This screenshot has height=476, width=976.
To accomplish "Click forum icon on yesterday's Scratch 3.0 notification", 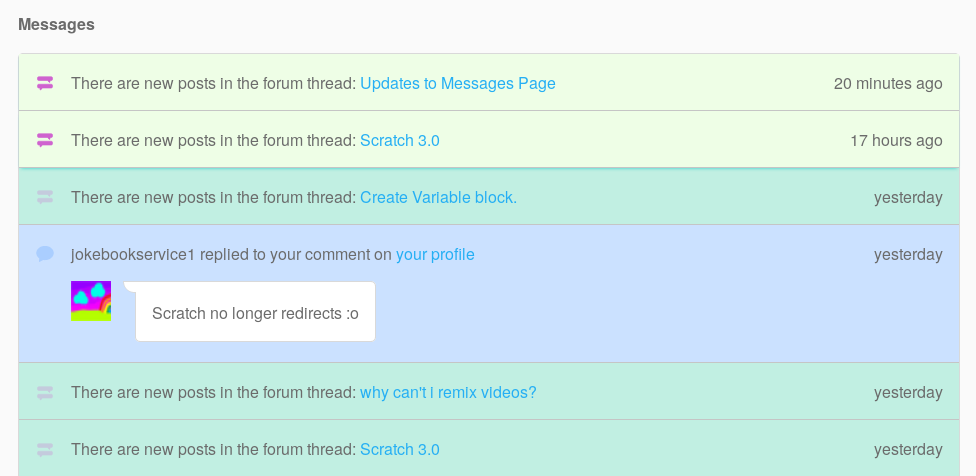I will pos(45,449).
